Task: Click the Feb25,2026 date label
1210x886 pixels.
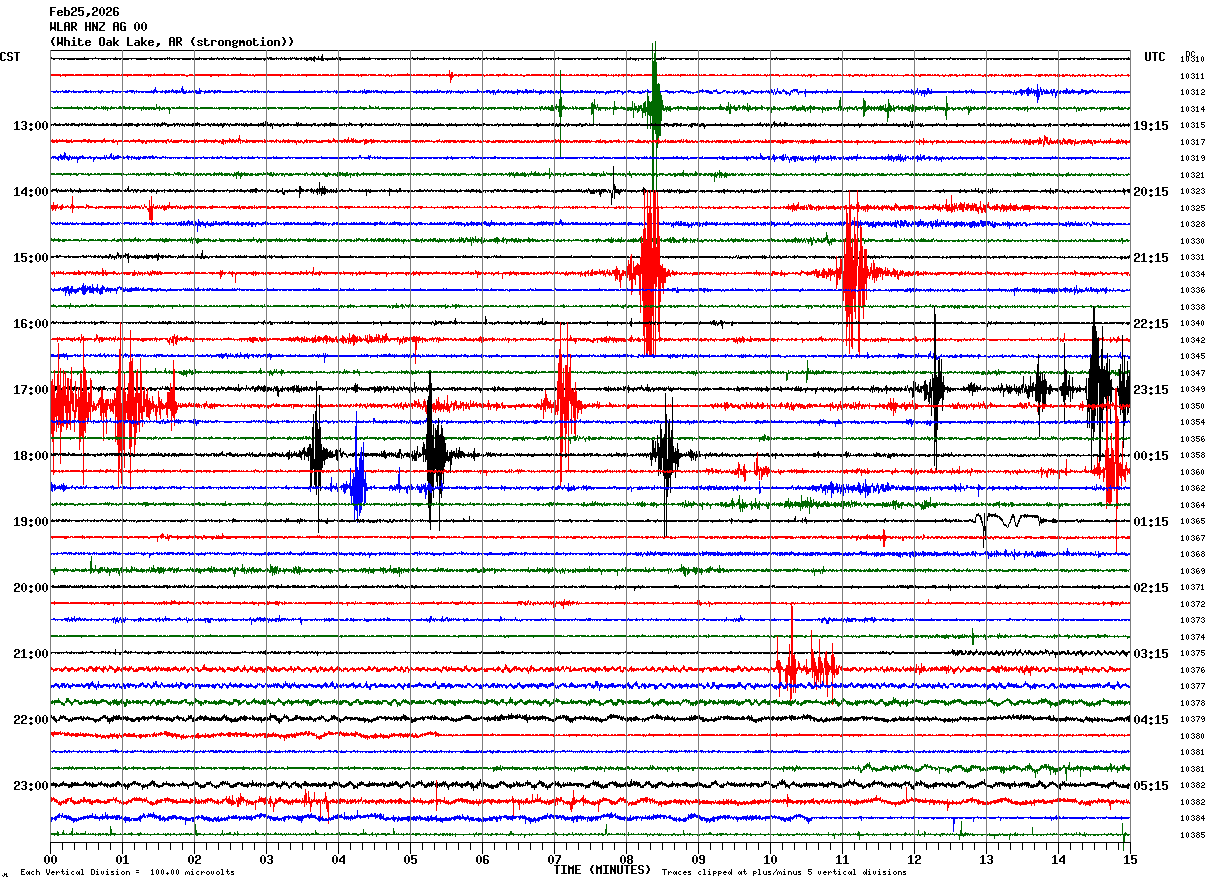Action: (x=84, y=12)
